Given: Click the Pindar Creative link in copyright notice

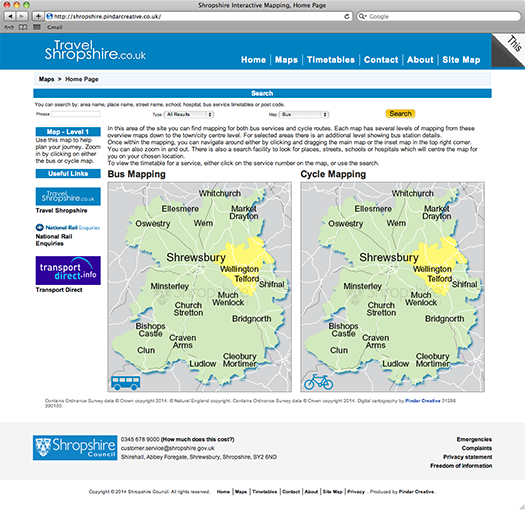Looking at the screenshot, I should pos(423,401).
